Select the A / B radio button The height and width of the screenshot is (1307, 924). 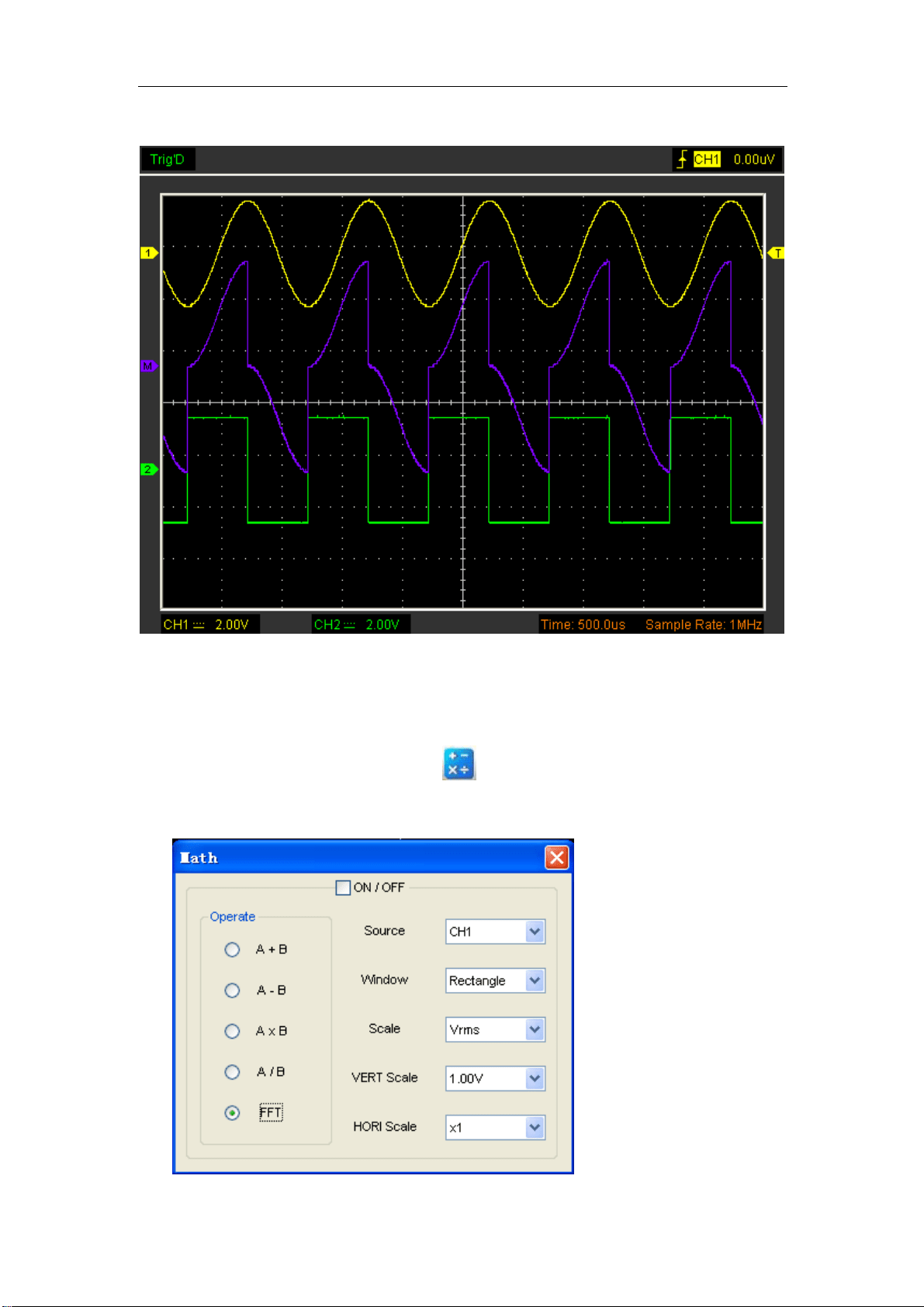tap(232, 1072)
